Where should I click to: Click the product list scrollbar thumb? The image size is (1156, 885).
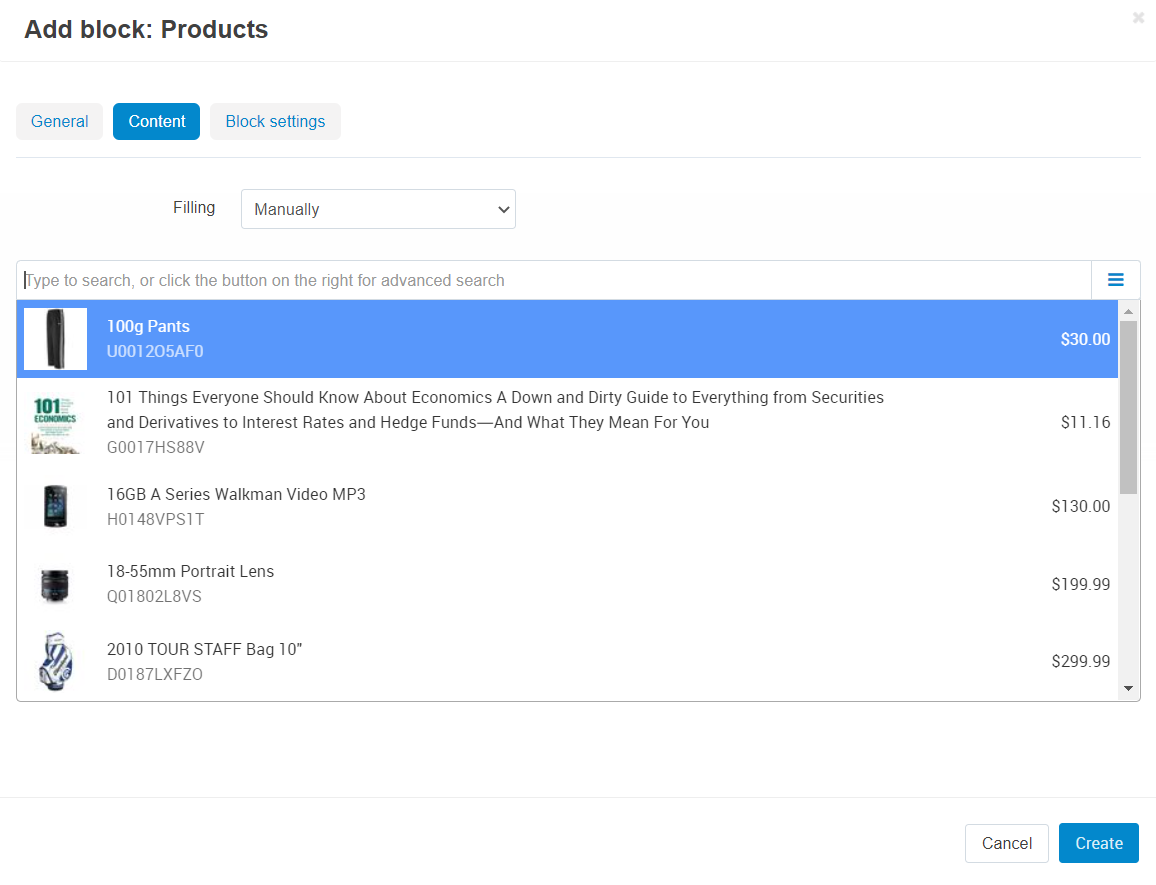tap(1128, 406)
